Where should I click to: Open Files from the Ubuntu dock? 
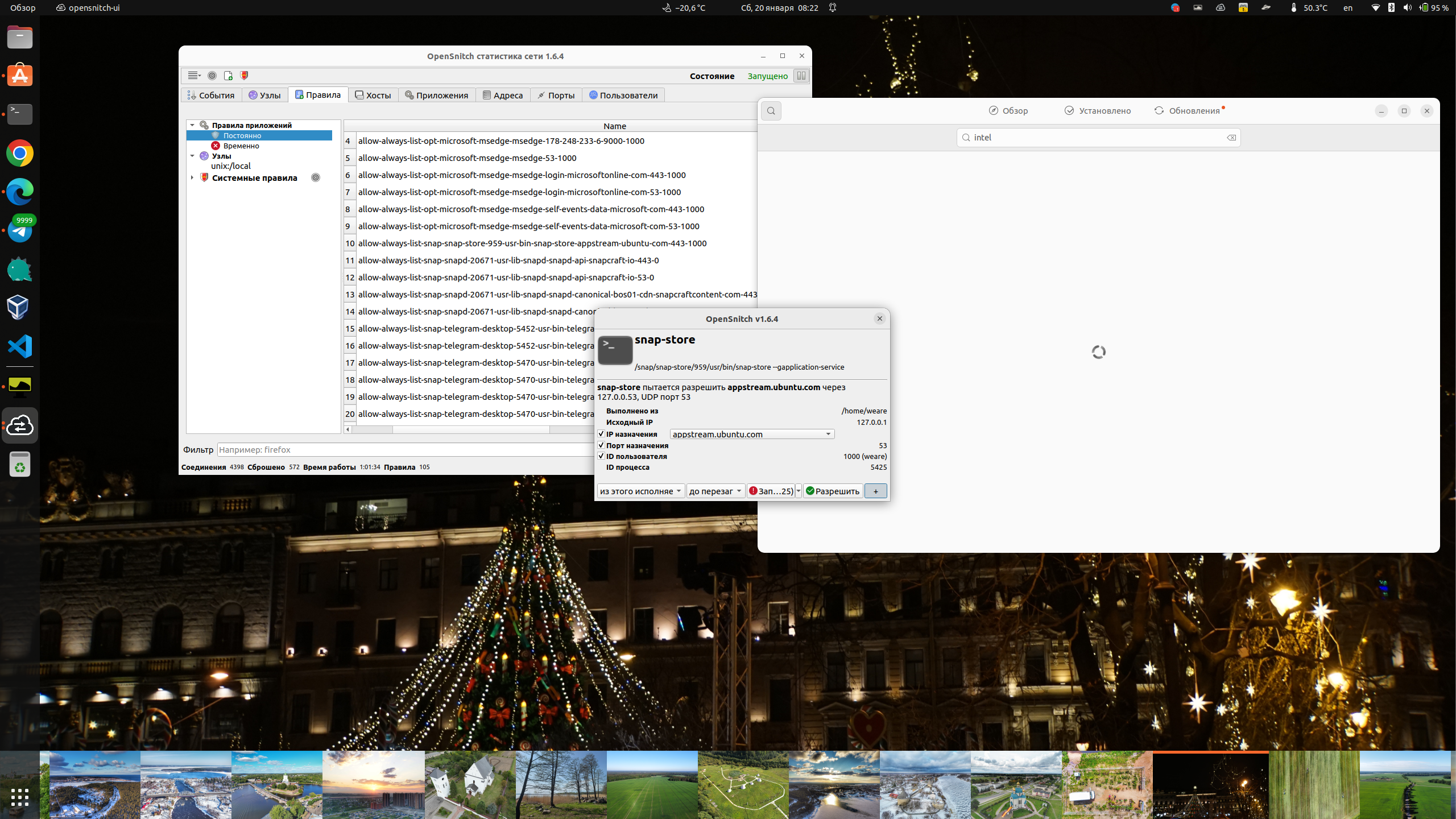(x=20, y=38)
